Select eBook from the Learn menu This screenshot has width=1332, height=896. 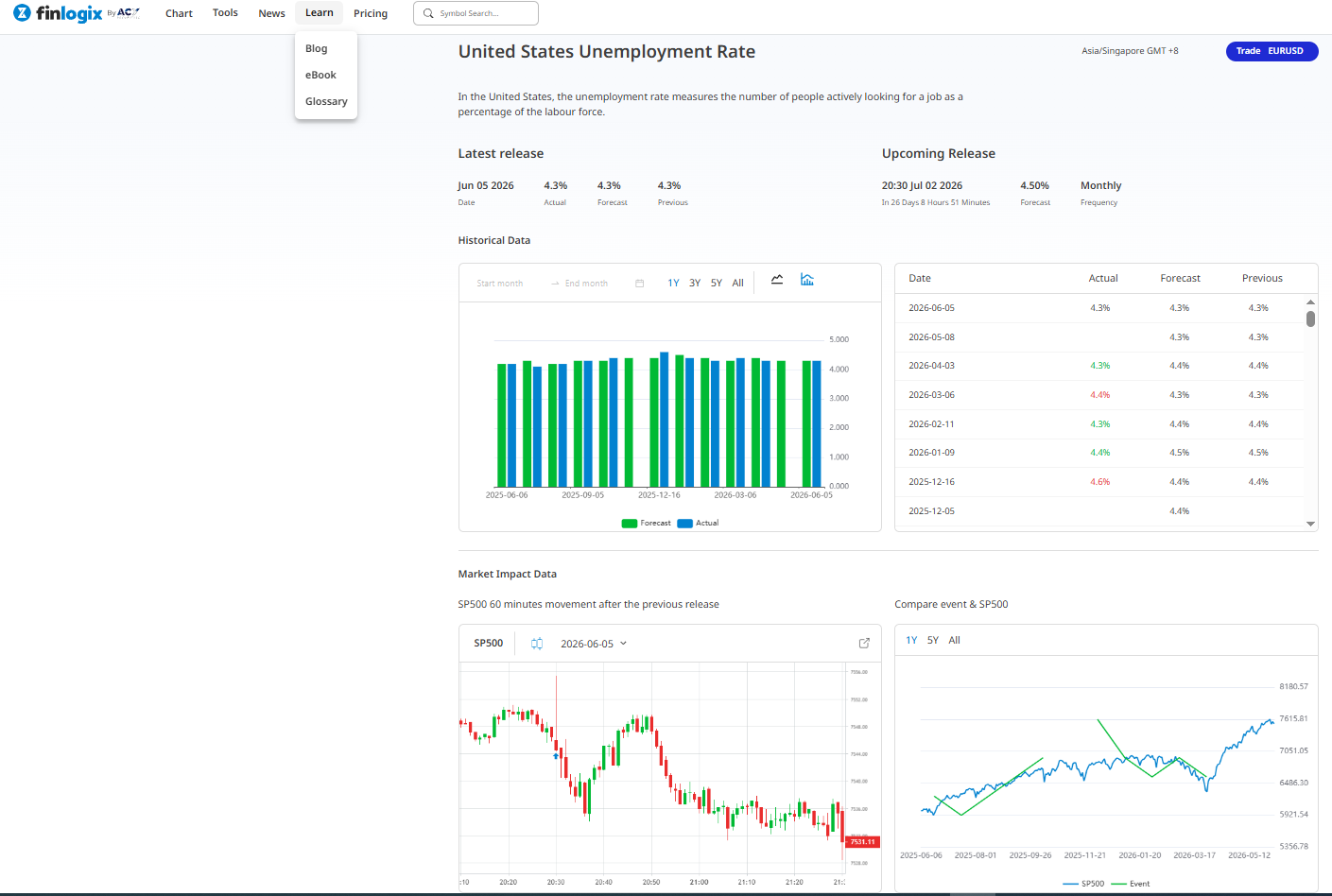tap(320, 76)
